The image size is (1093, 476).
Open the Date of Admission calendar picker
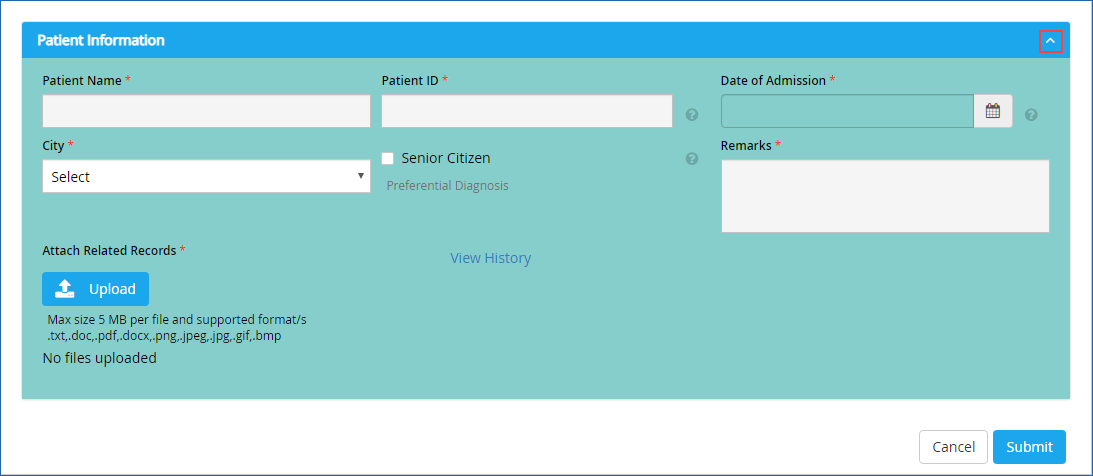(993, 111)
